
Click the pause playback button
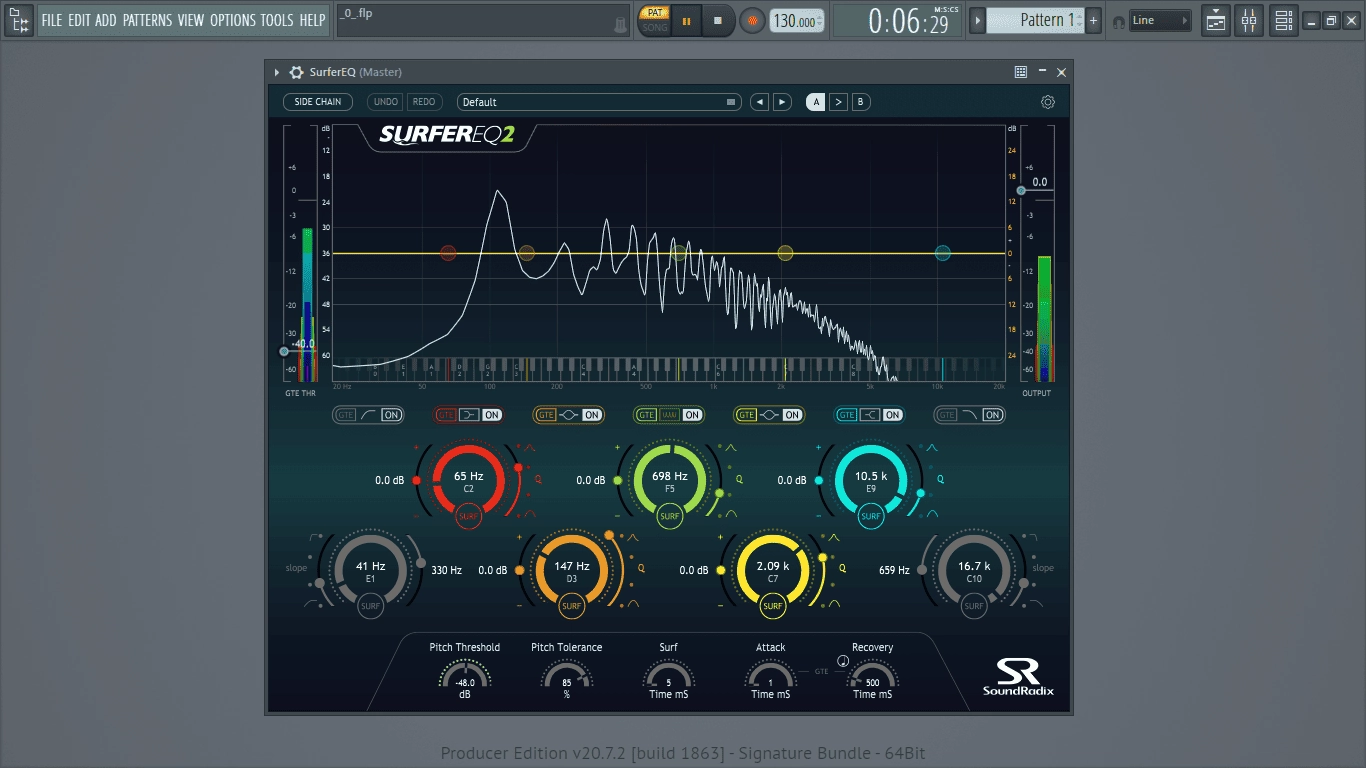click(687, 20)
